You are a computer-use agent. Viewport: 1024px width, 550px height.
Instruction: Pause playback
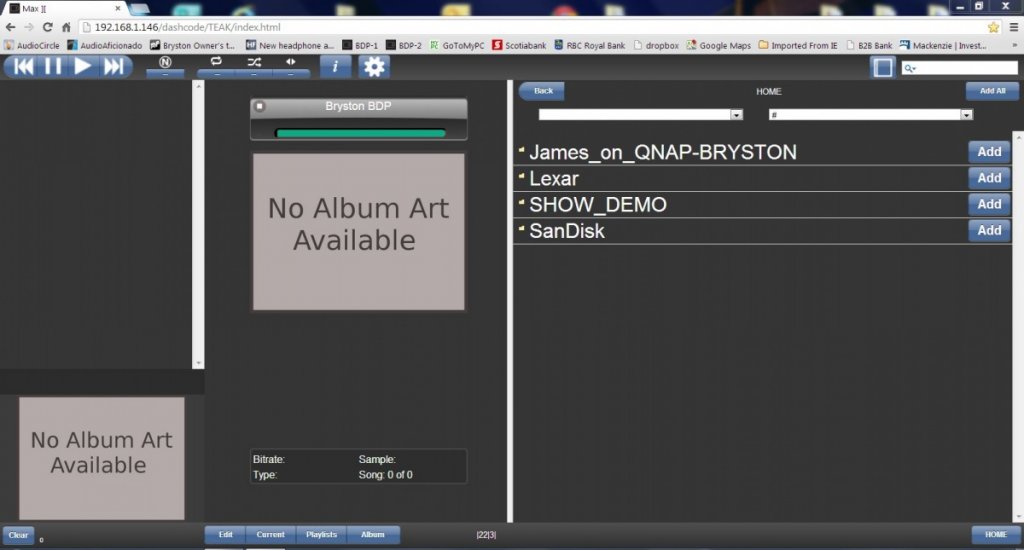tap(53, 66)
